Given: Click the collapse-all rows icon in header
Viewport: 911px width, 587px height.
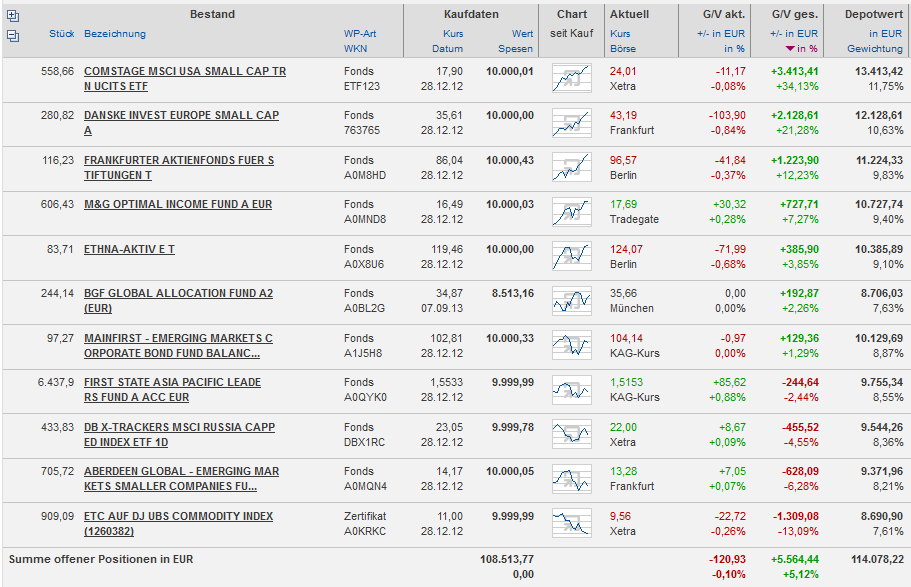Looking at the screenshot, I should pos(13,35).
